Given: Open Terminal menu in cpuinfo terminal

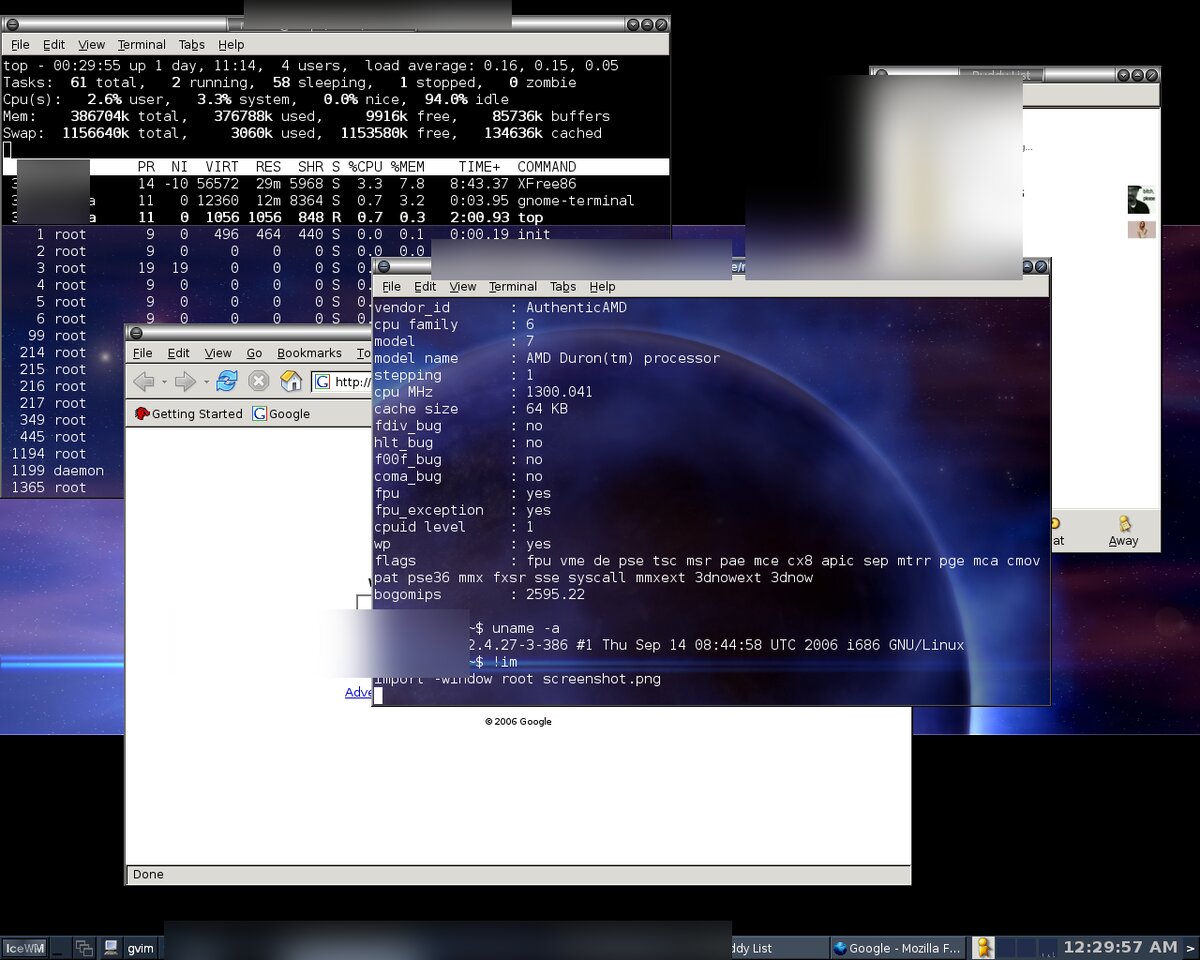Looking at the screenshot, I should point(513,287).
